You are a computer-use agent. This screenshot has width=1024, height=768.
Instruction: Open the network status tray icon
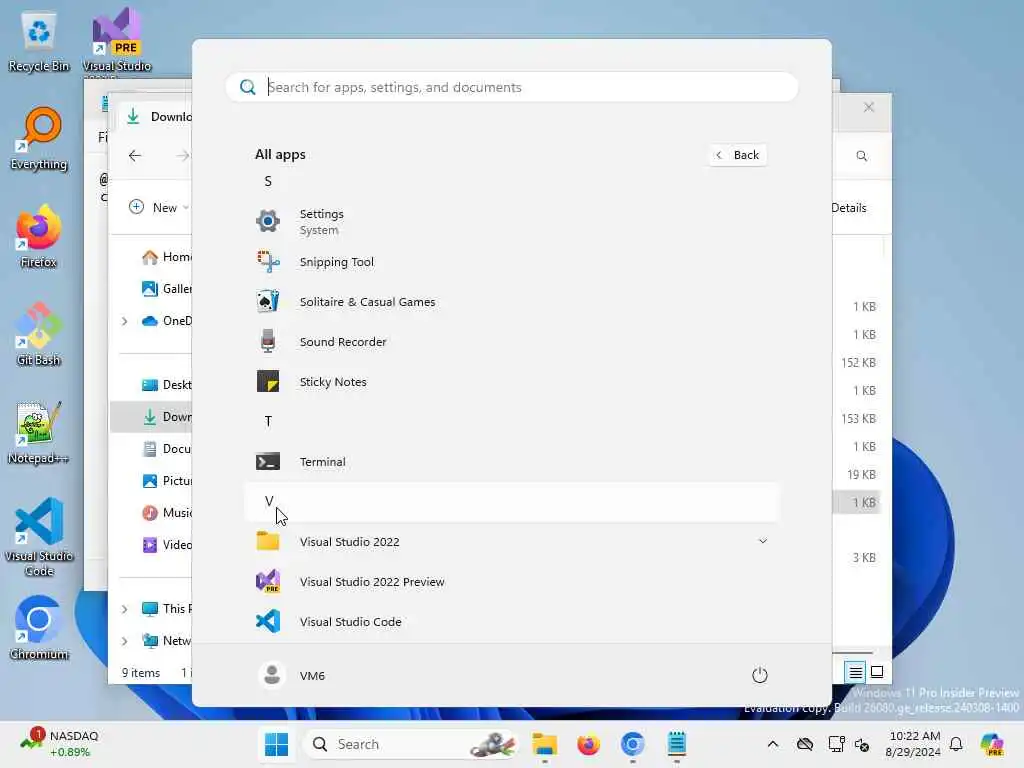pyautogui.click(x=837, y=744)
